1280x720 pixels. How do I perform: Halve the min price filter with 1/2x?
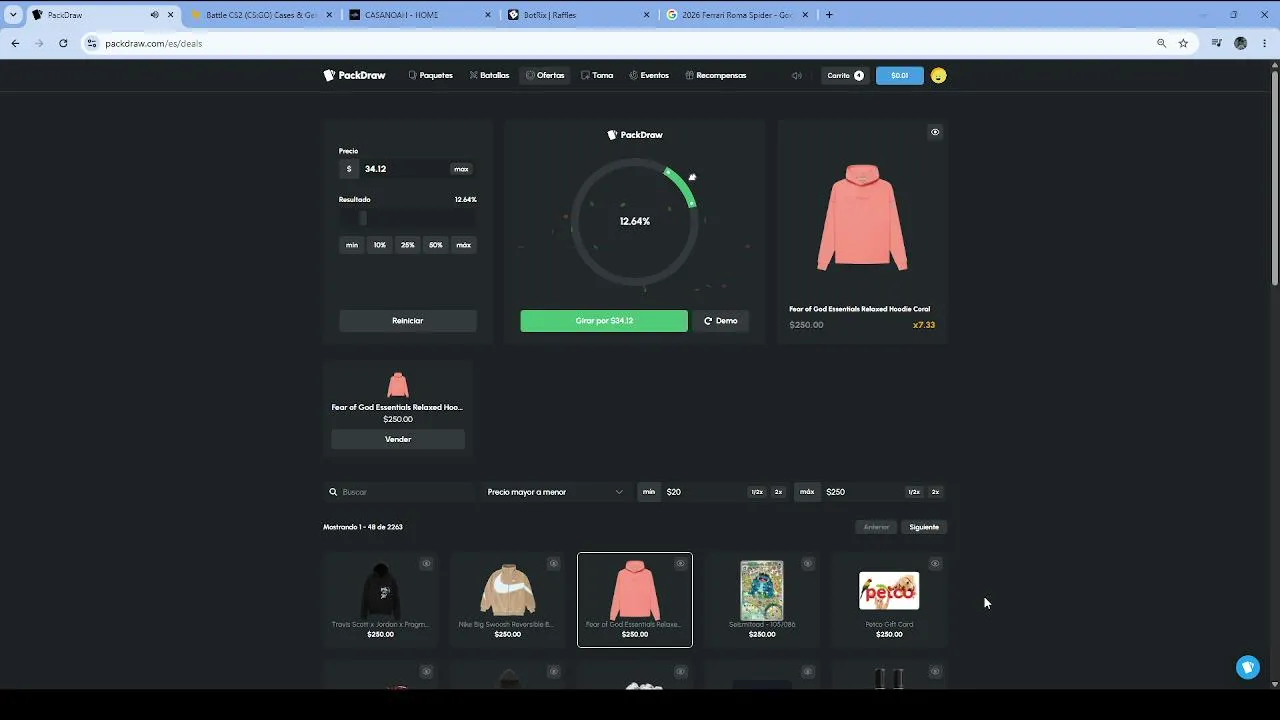[x=757, y=492]
